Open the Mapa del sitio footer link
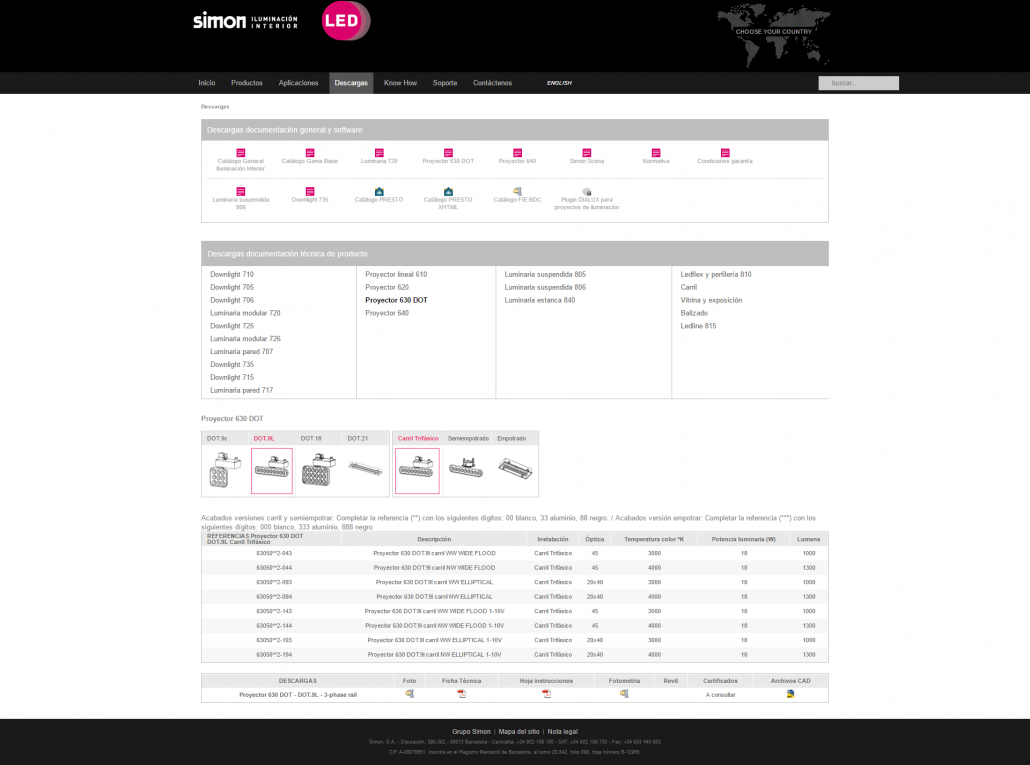This screenshot has width=1030, height=765. (519, 732)
